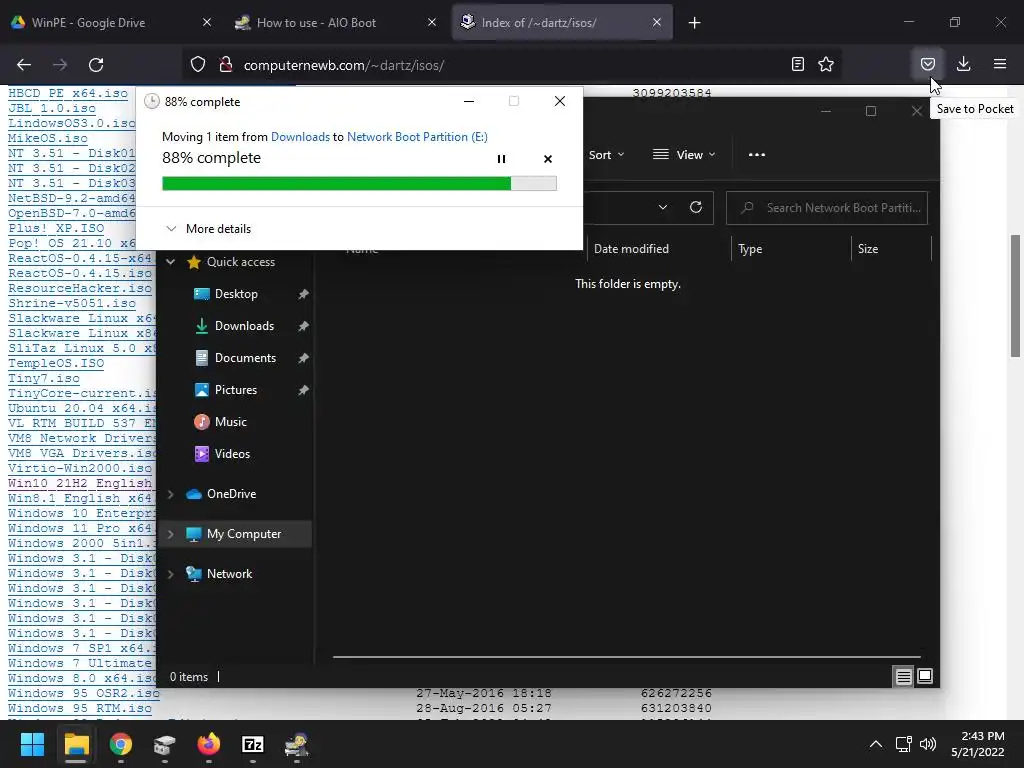Click the Windows 95 RTM.iso link
The height and width of the screenshot is (768, 1024).
80,708
